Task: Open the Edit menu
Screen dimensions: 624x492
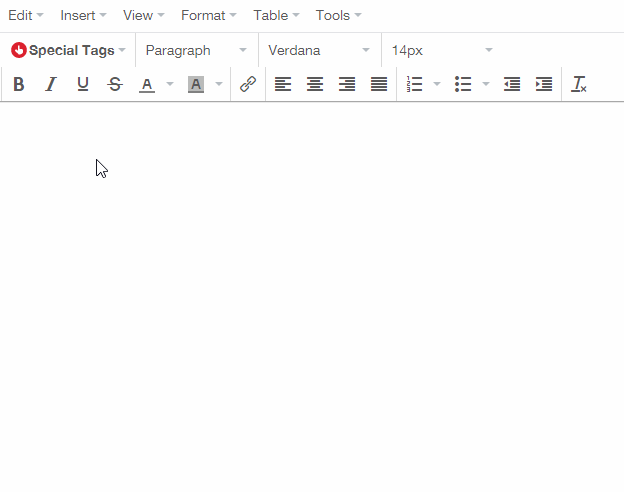Action: (26, 16)
